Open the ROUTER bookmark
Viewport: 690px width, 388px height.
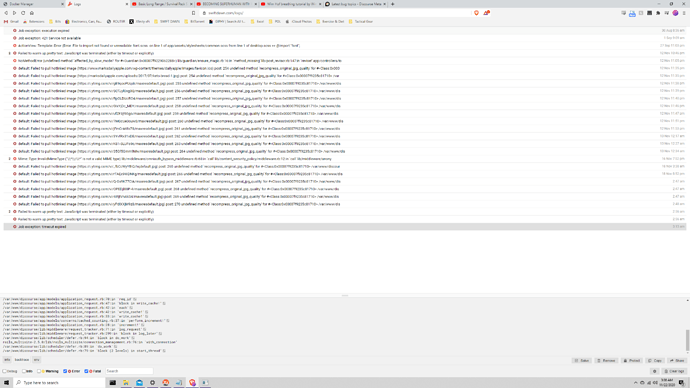(116, 21)
